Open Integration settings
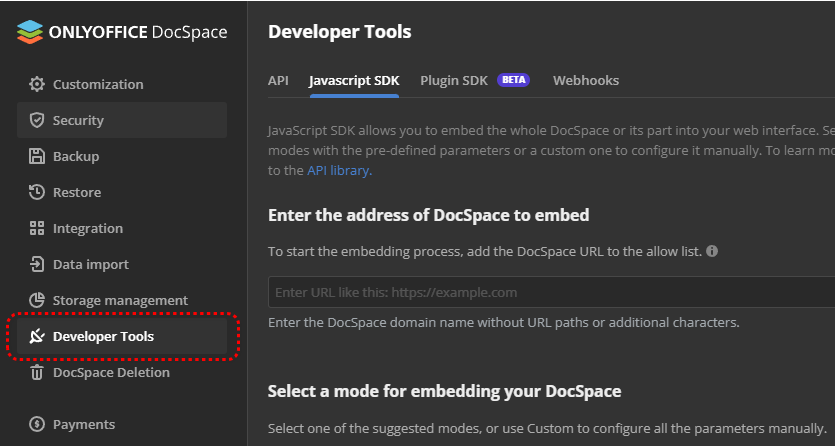The width and height of the screenshot is (835, 446). 122,228
